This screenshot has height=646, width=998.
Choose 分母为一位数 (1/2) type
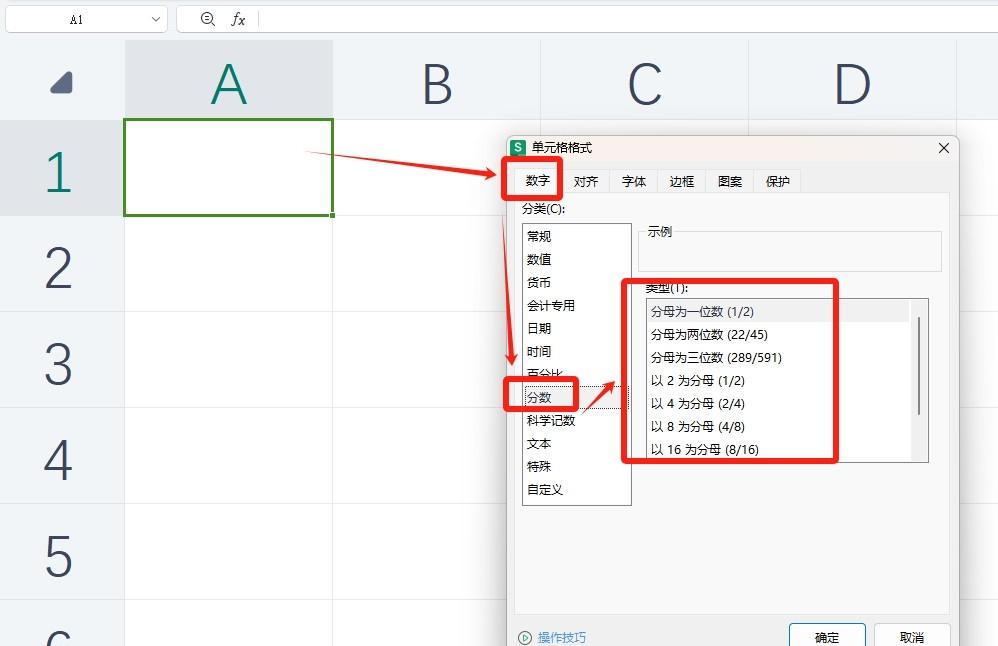tap(778, 311)
